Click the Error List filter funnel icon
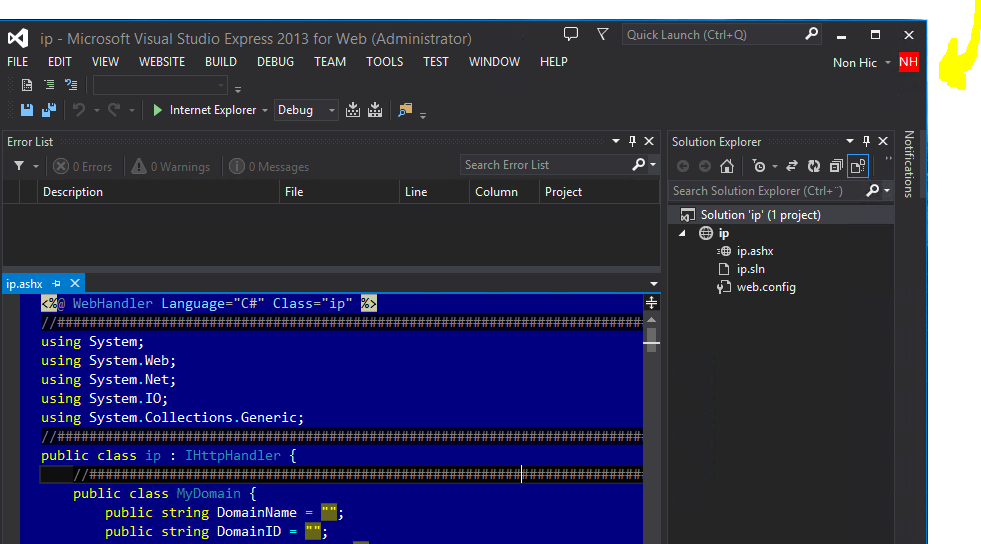The width and height of the screenshot is (981, 544). point(19,166)
